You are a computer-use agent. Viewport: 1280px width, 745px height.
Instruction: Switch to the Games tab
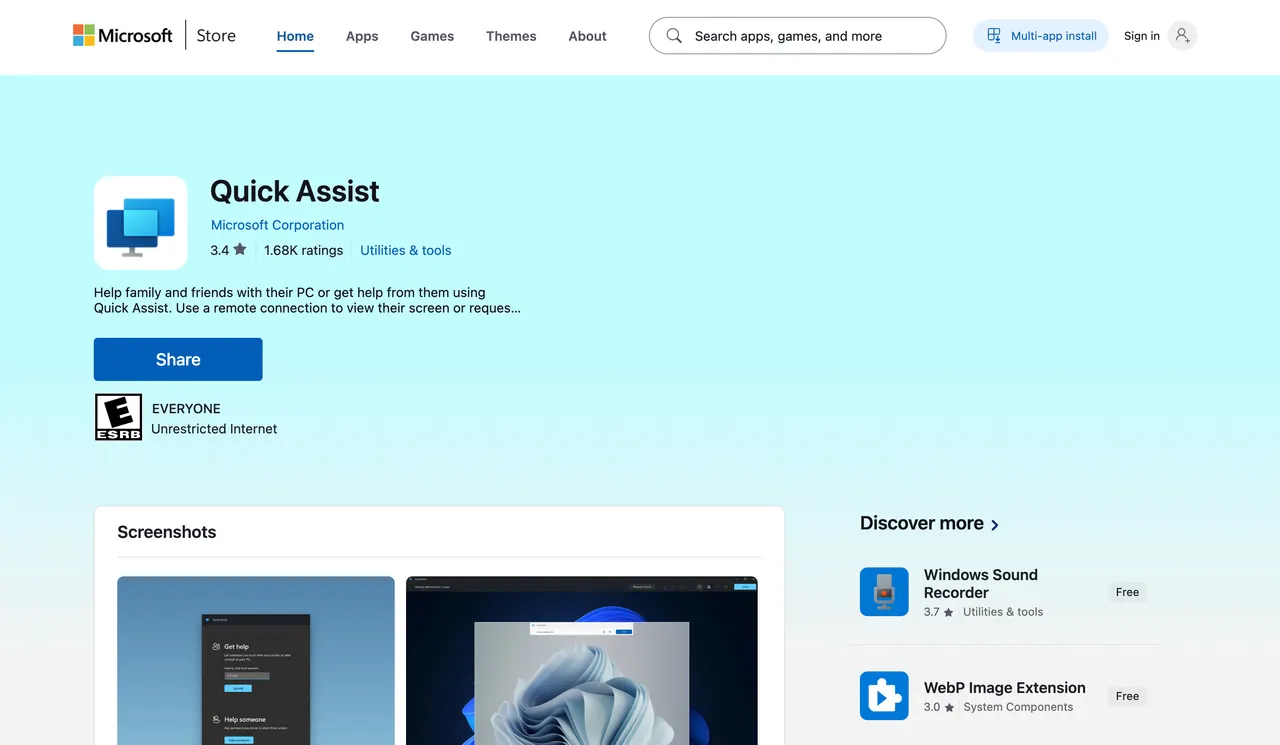(x=432, y=36)
